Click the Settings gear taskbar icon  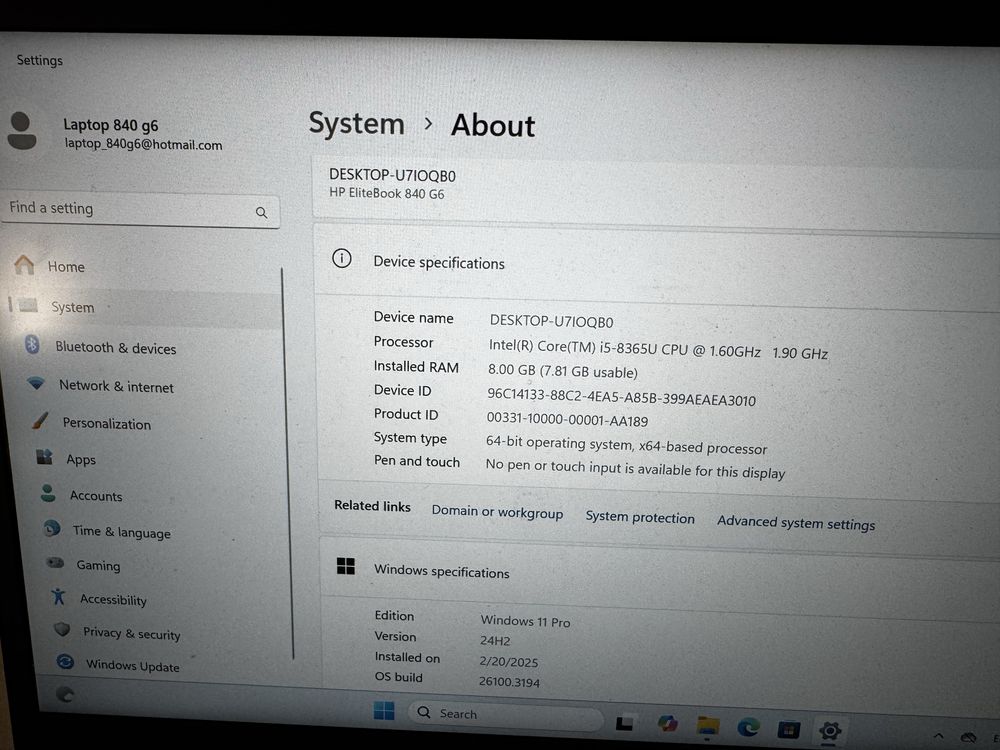(x=830, y=731)
